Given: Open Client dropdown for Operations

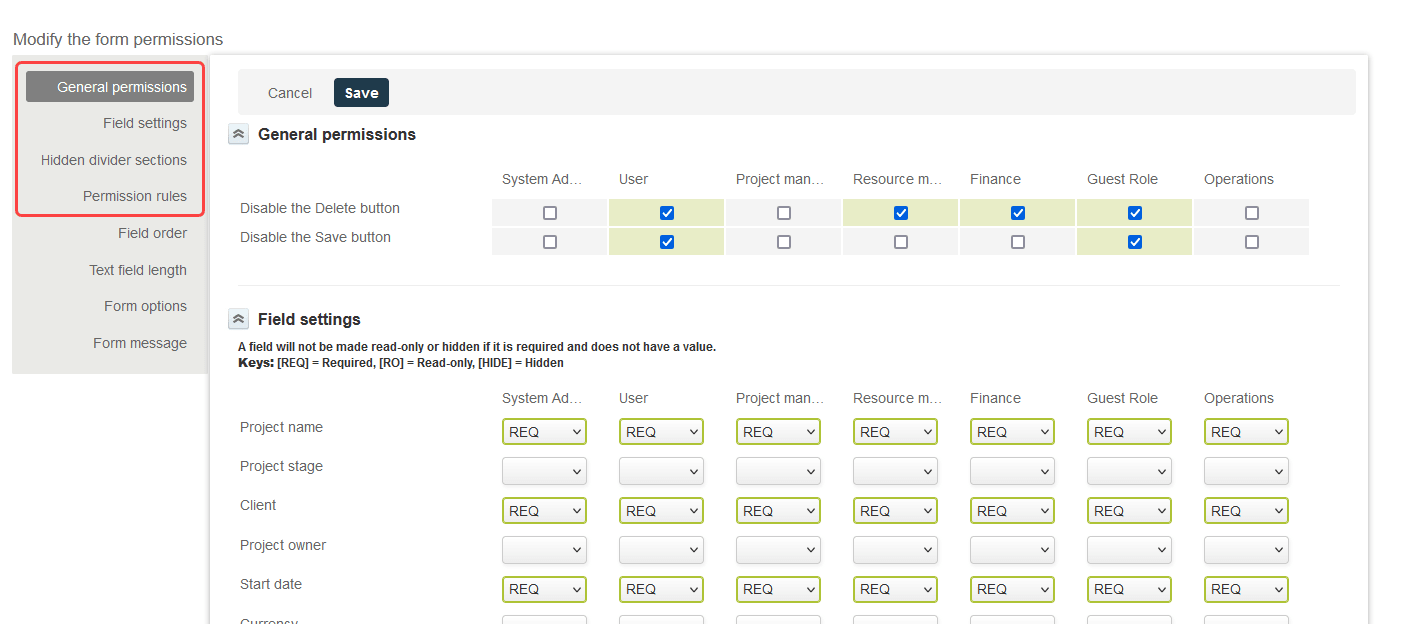Looking at the screenshot, I should coord(1246,511).
